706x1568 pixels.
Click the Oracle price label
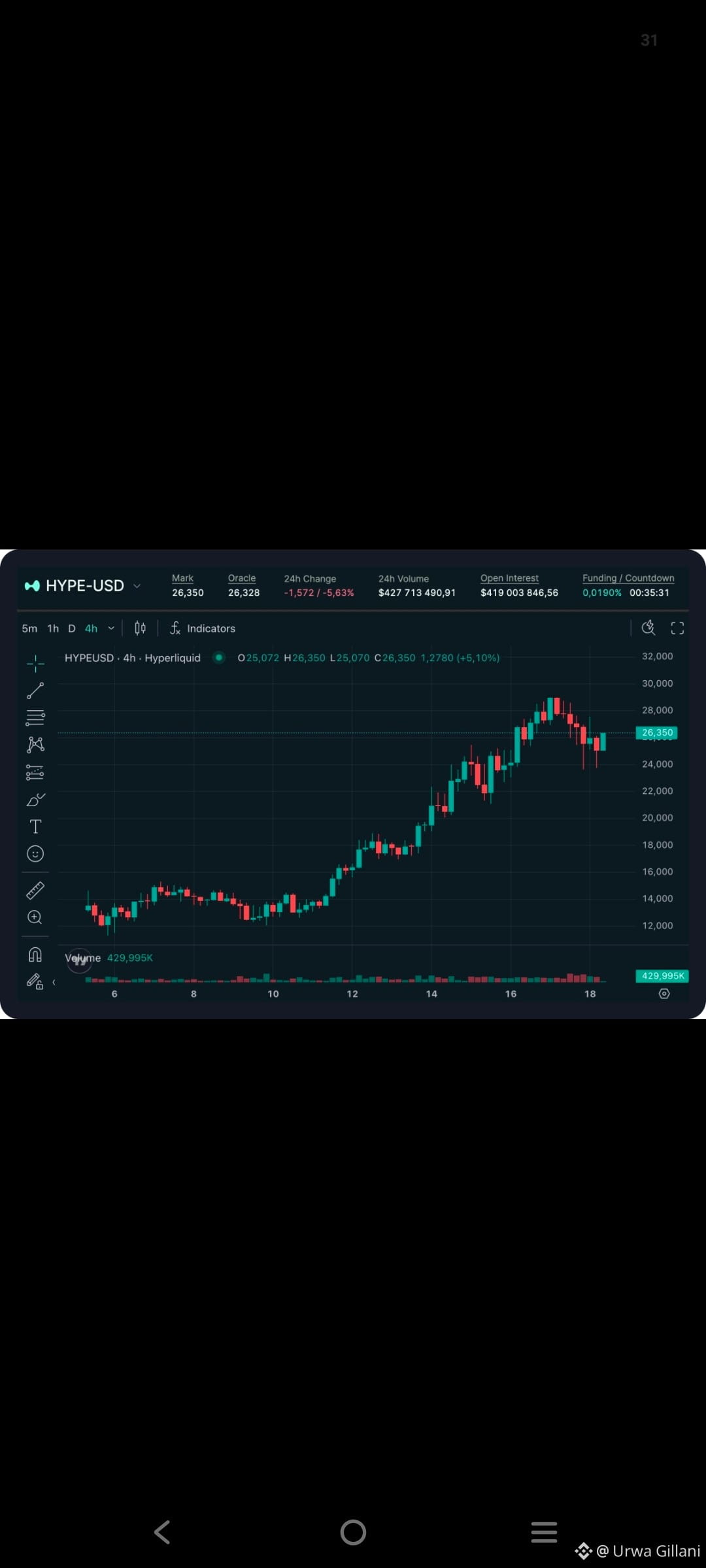(x=242, y=578)
